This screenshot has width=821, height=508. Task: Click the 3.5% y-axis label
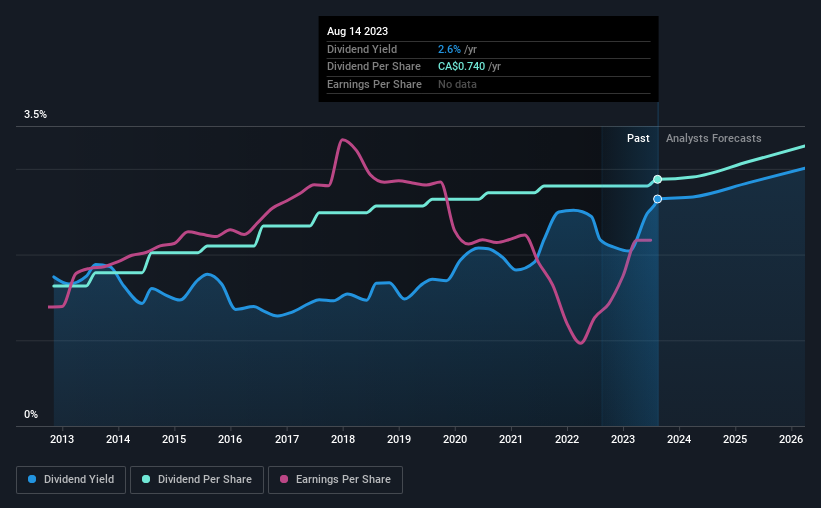[x=35, y=114]
